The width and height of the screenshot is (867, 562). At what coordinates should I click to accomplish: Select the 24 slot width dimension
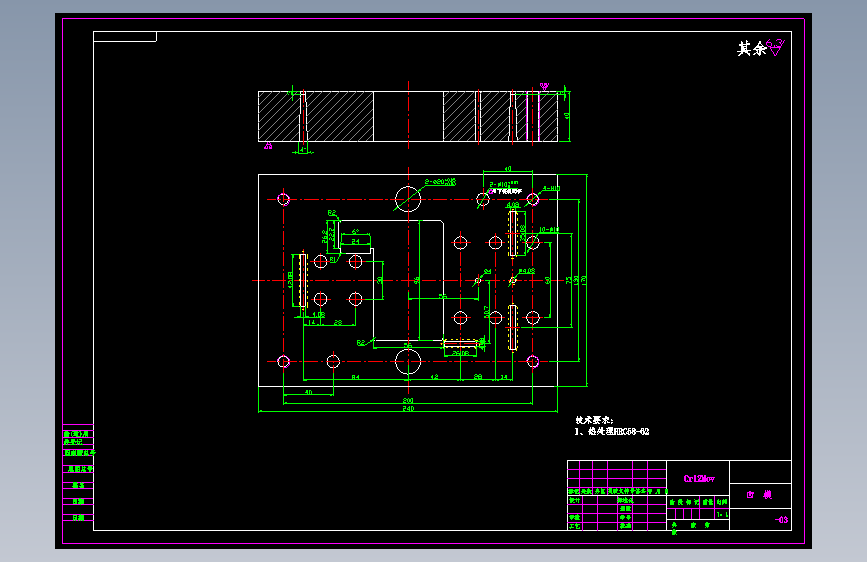[356, 241]
